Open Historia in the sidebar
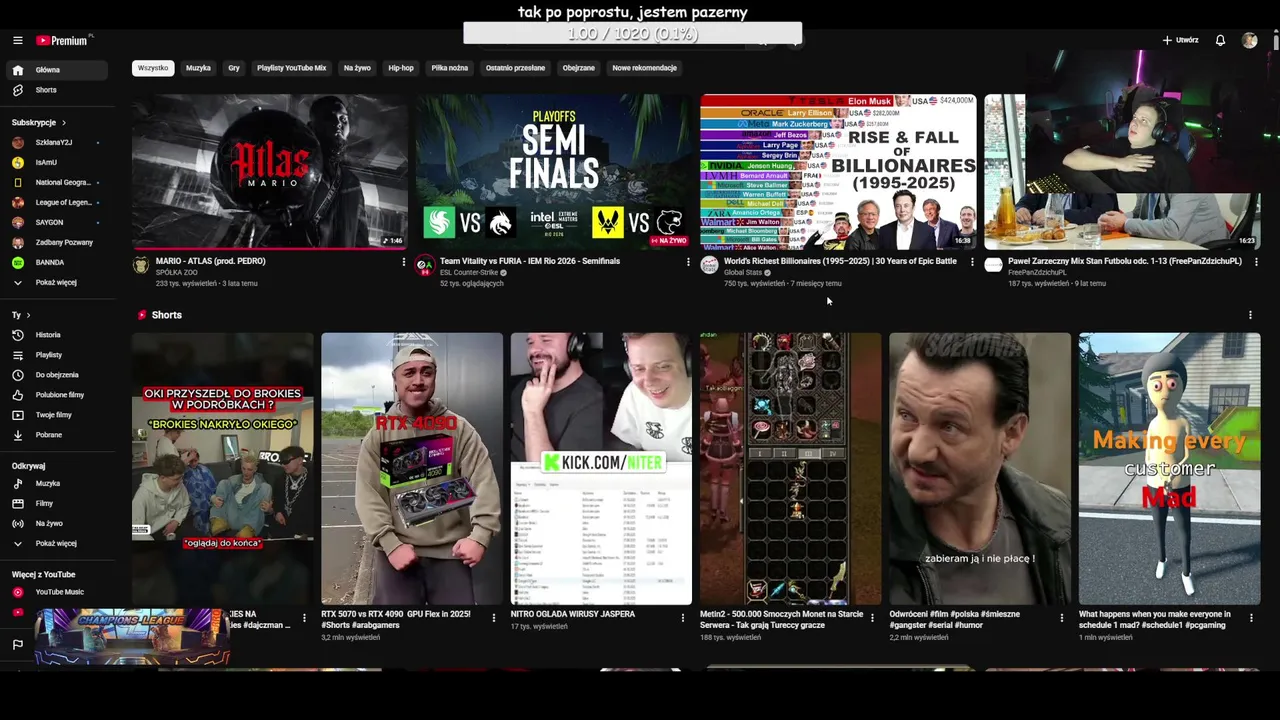 [x=55, y=335]
